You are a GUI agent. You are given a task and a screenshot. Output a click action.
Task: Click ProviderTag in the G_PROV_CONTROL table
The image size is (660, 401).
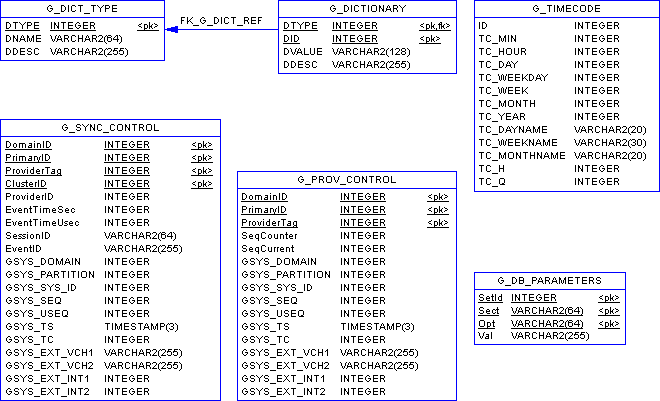pyautogui.click(x=269, y=223)
